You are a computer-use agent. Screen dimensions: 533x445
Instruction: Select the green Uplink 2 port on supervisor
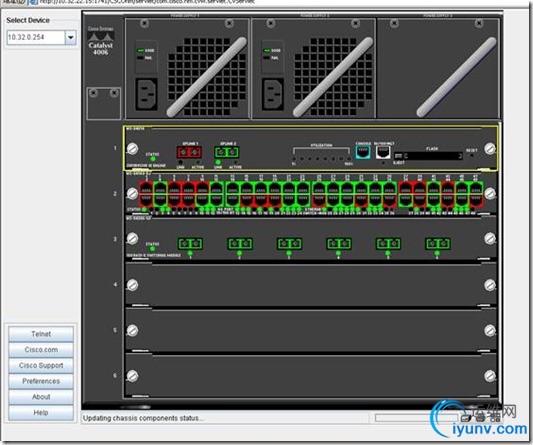pos(226,152)
